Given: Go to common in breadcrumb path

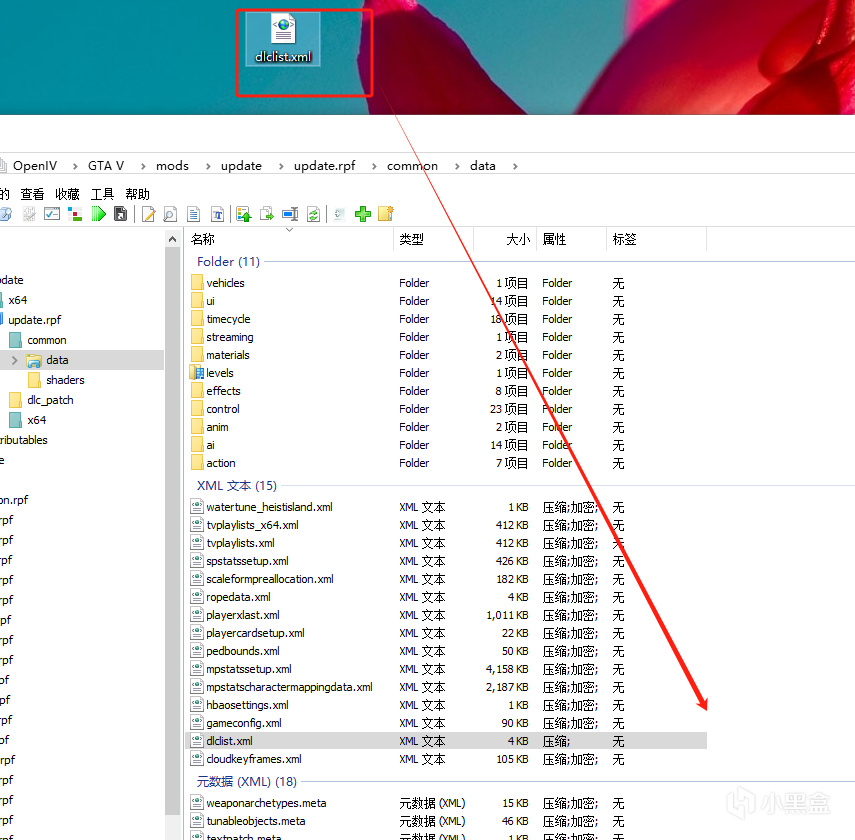Looking at the screenshot, I should [412, 165].
